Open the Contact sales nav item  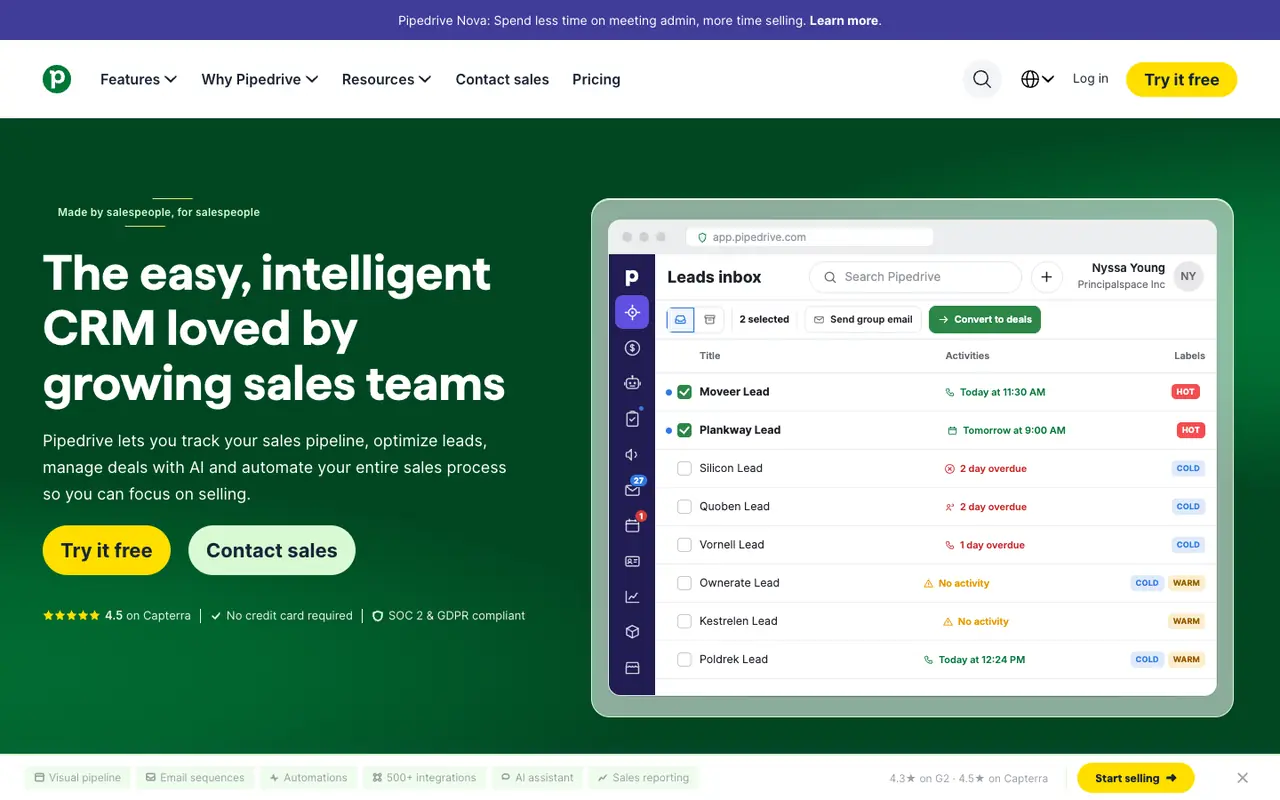(502, 79)
